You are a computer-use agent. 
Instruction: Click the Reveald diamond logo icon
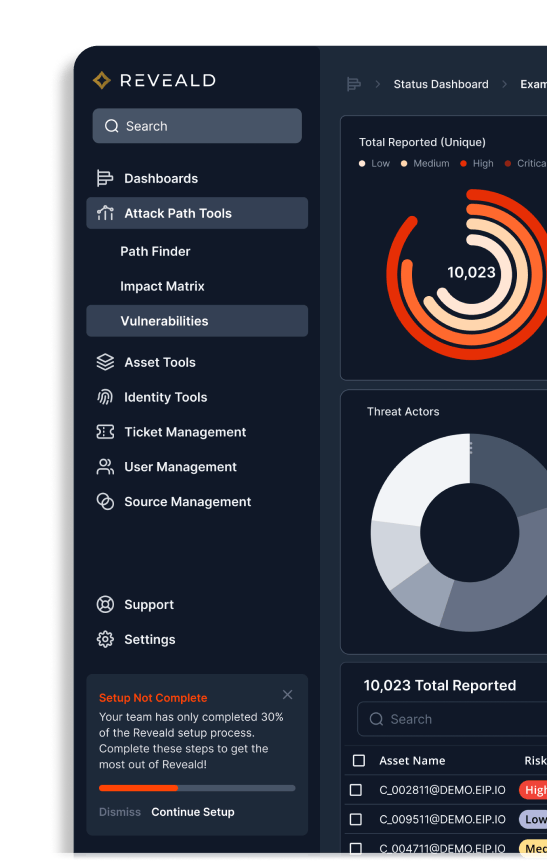[102, 81]
